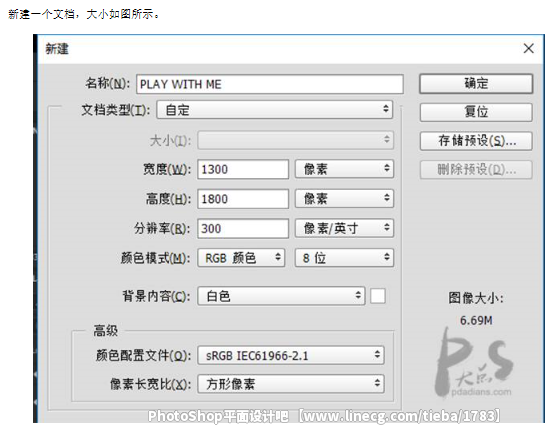Click the 名称 field containing PLAY WITH ME
This screenshot has height=435, width=556.
(x=270, y=84)
